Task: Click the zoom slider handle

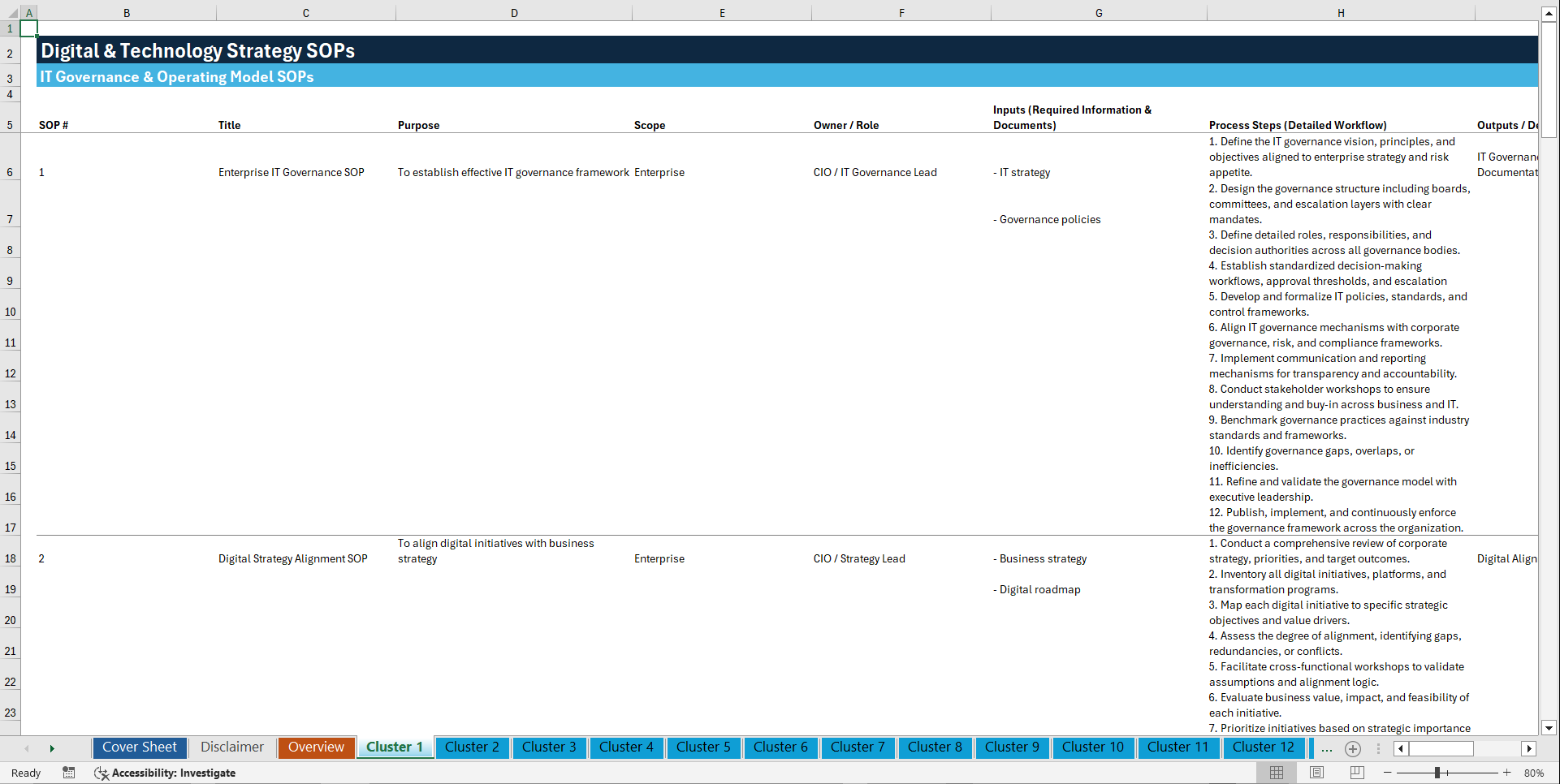Action: click(x=1437, y=773)
